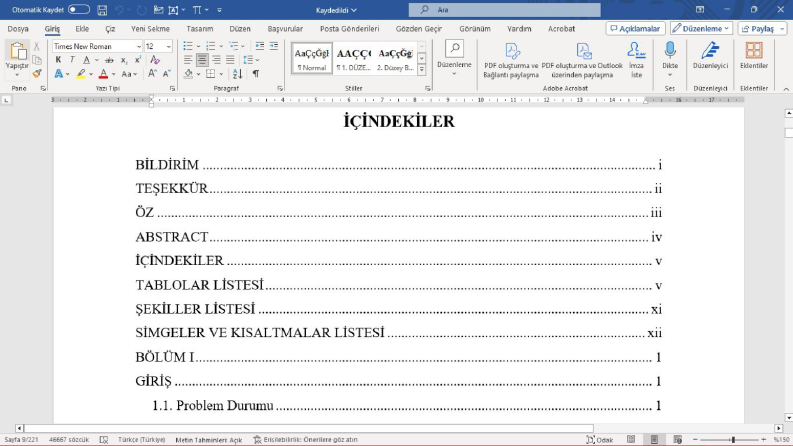Click the Düzenleme mode button

click(701, 28)
